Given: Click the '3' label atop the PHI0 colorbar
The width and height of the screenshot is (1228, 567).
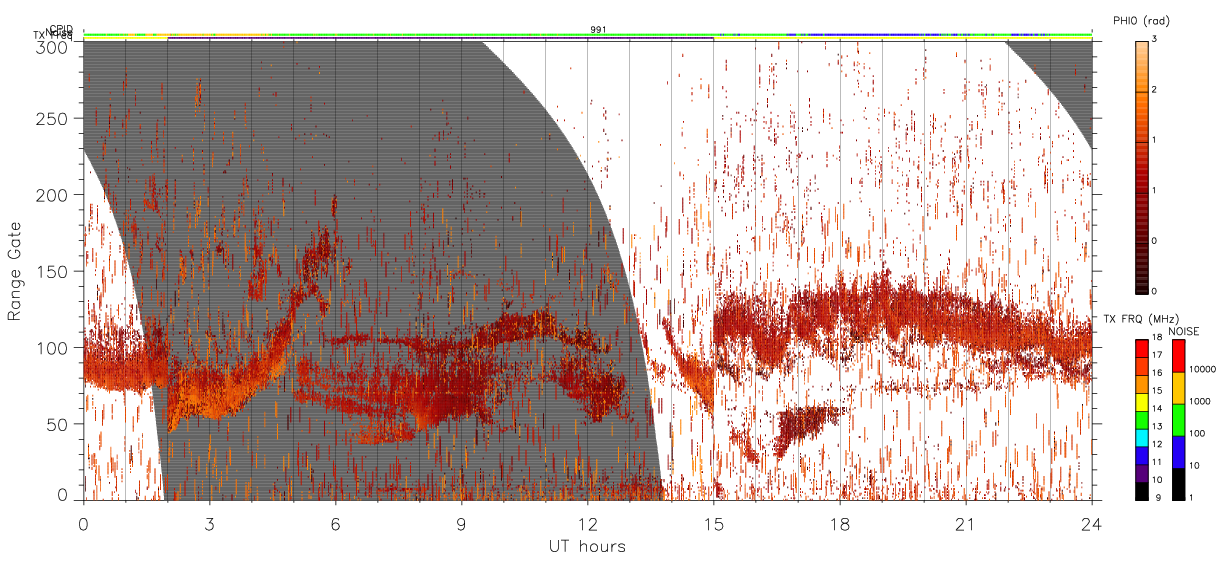Looking at the screenshot, I should [x=1153, y=41].
